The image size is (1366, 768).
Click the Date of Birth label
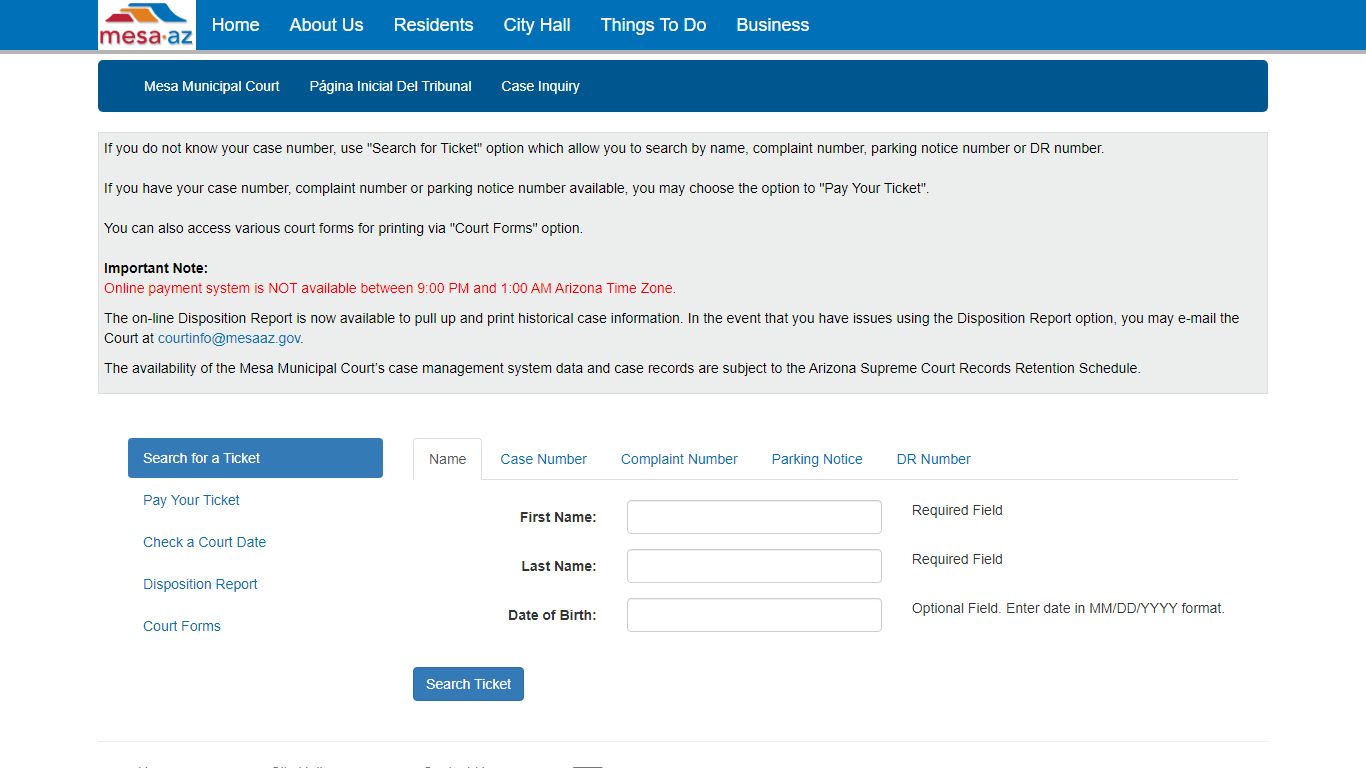point(552,615)
